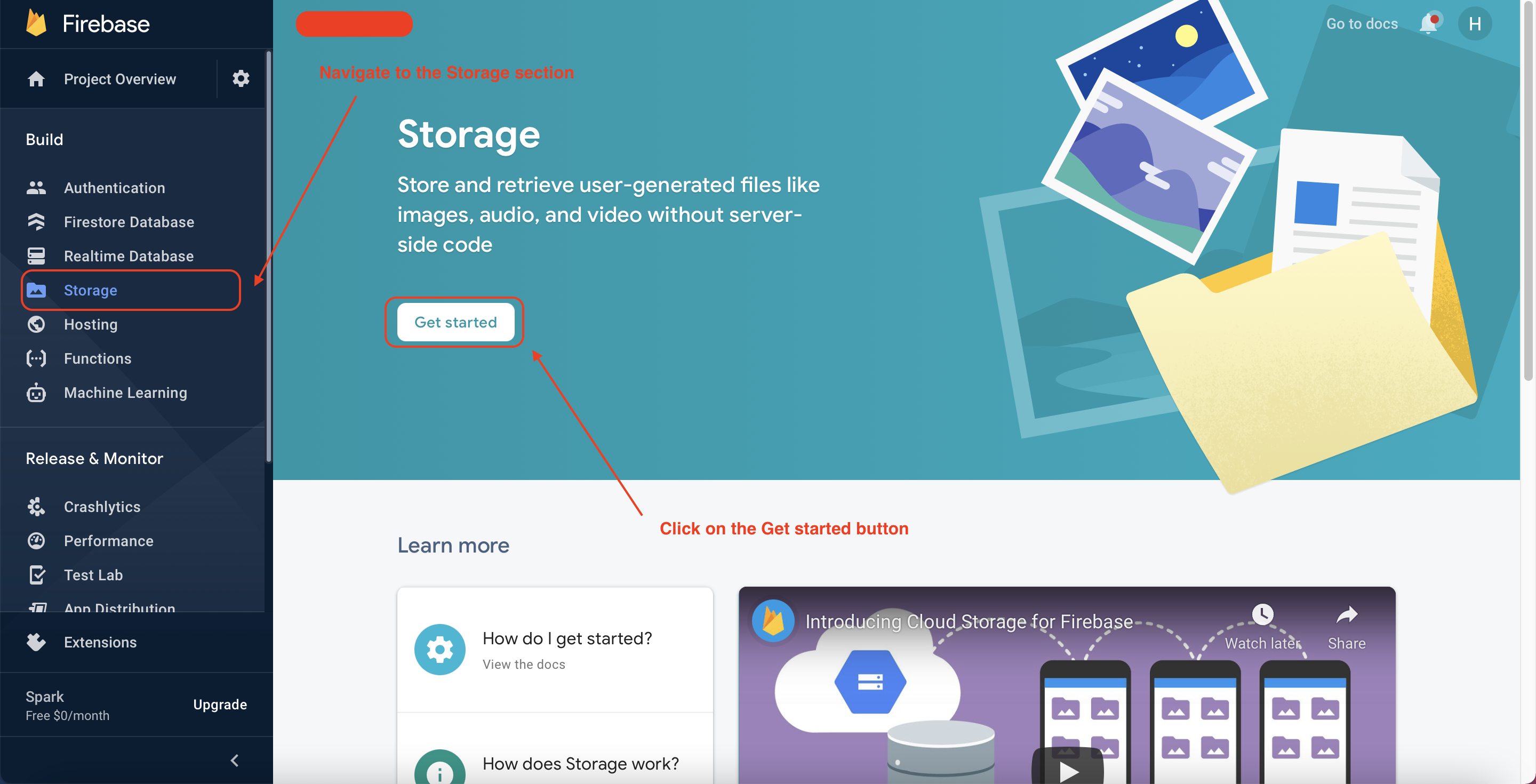The width and height of the screenshot is (1536, 784).
Task: Click the Hosting icon in sidebar
Action: pos(37,324)
